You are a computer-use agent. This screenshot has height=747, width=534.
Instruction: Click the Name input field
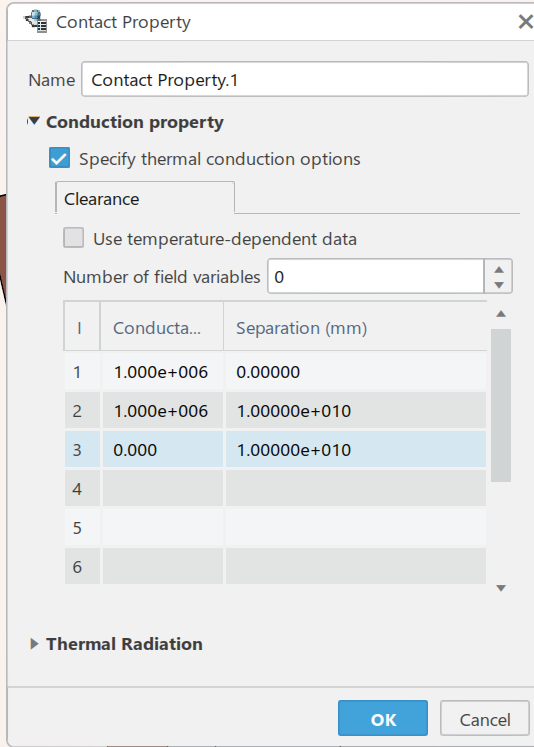(x=305, y=80)
